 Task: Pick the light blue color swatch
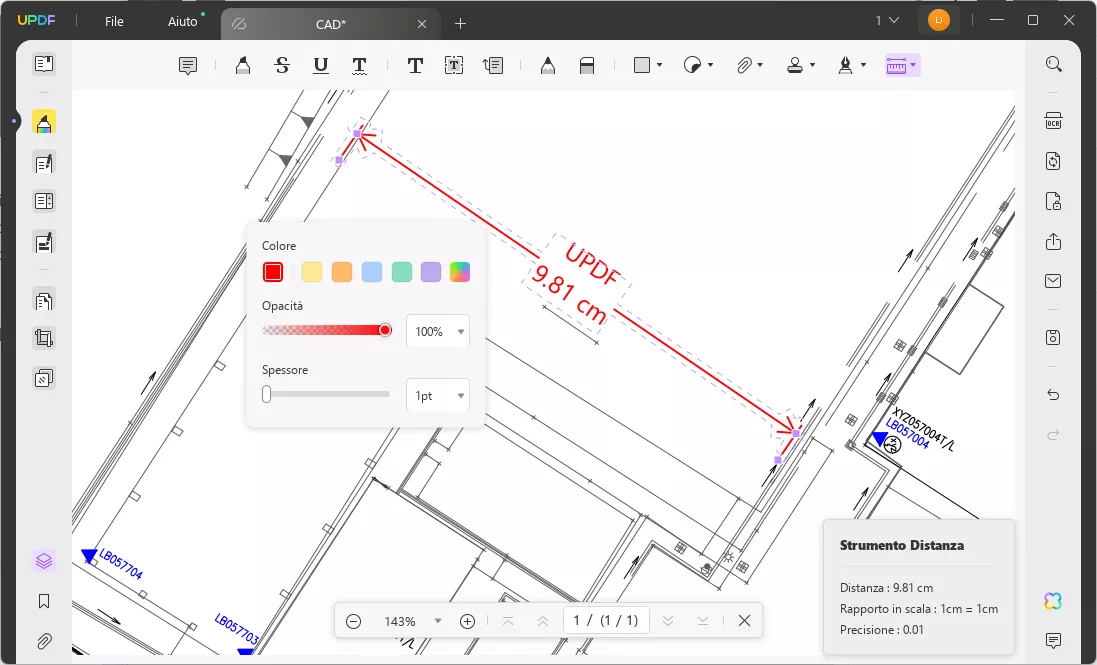[x=371, y=272]
